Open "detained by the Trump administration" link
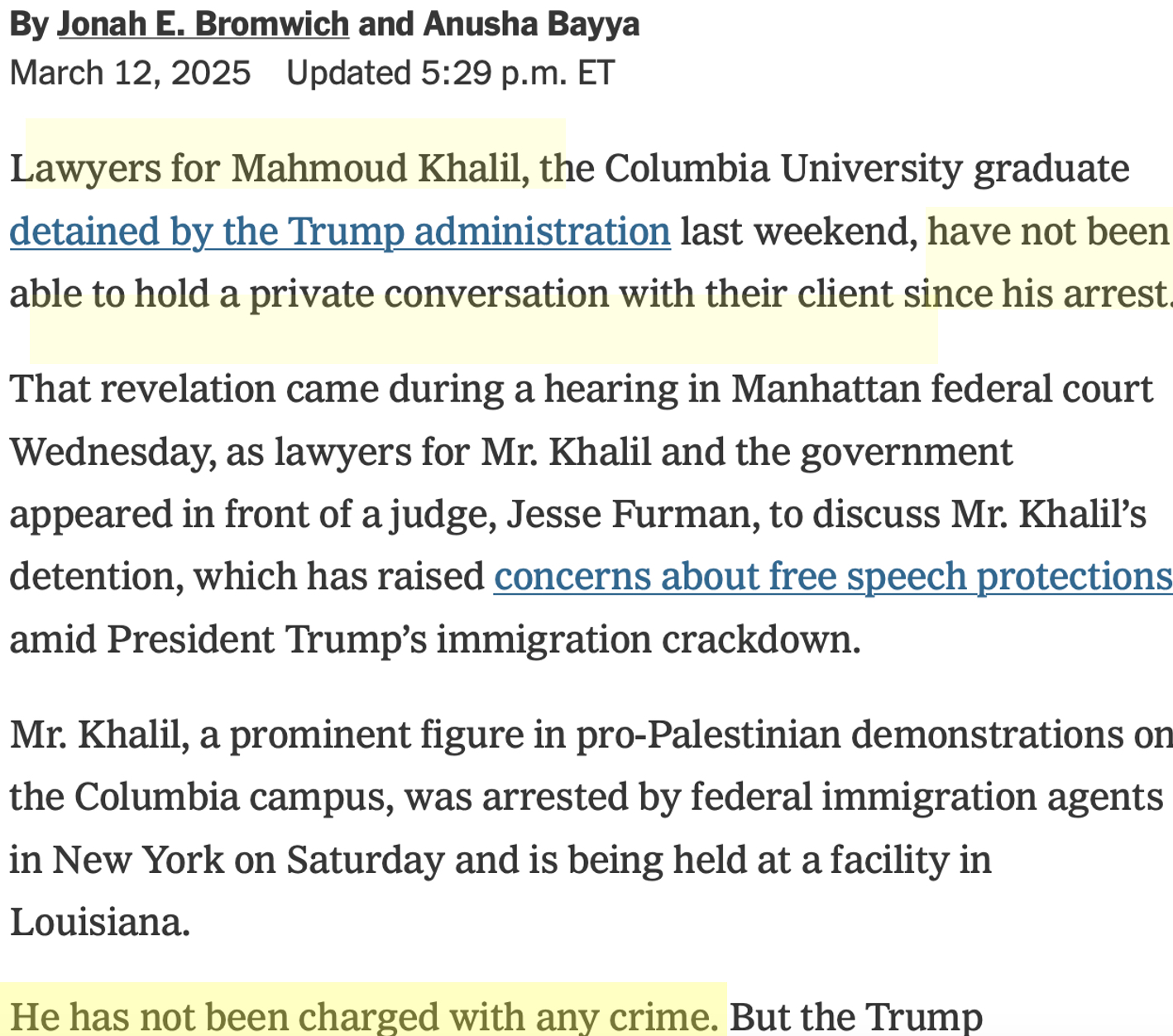Viewport: 1173px width, 1036px height. click(x=339, y=232)
